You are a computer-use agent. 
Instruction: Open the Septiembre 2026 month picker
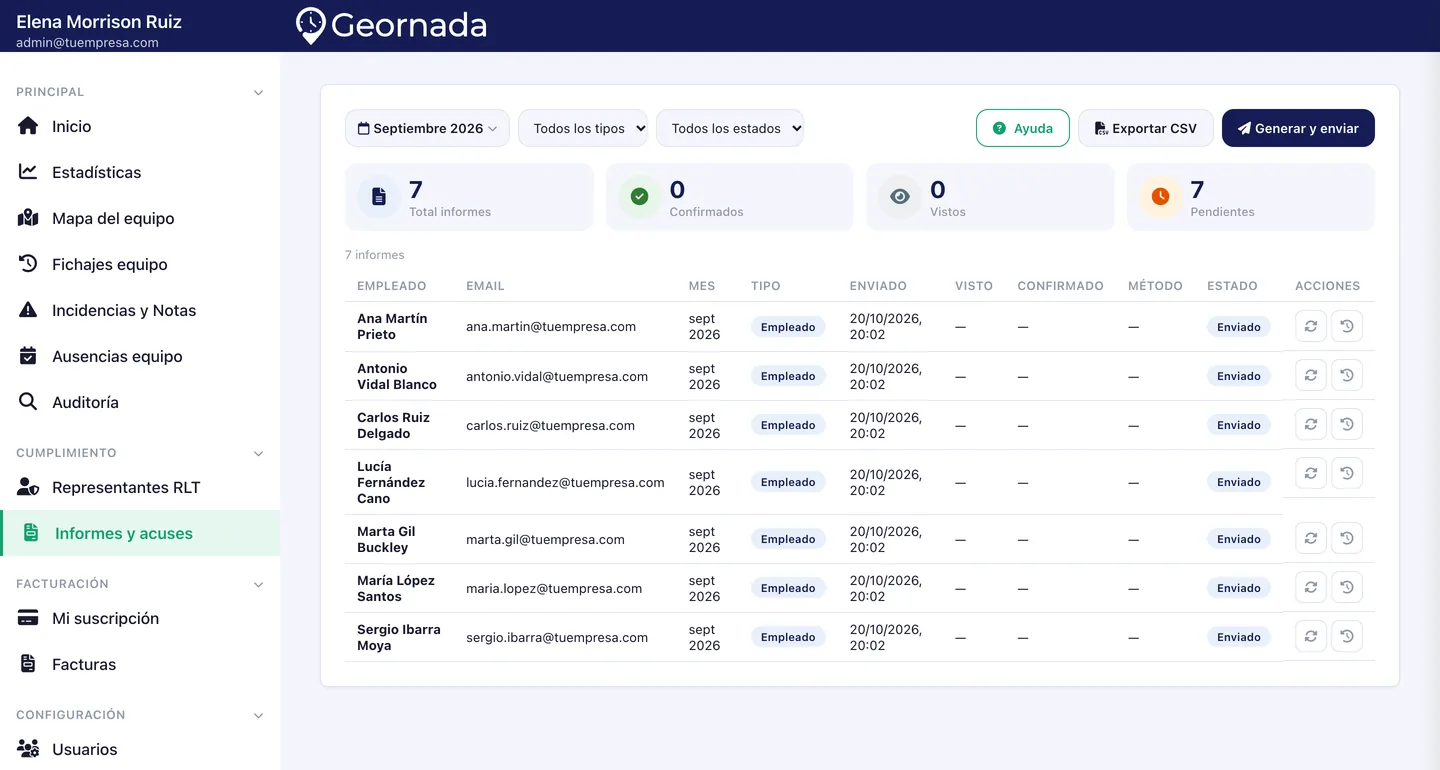tap(427, 128)
